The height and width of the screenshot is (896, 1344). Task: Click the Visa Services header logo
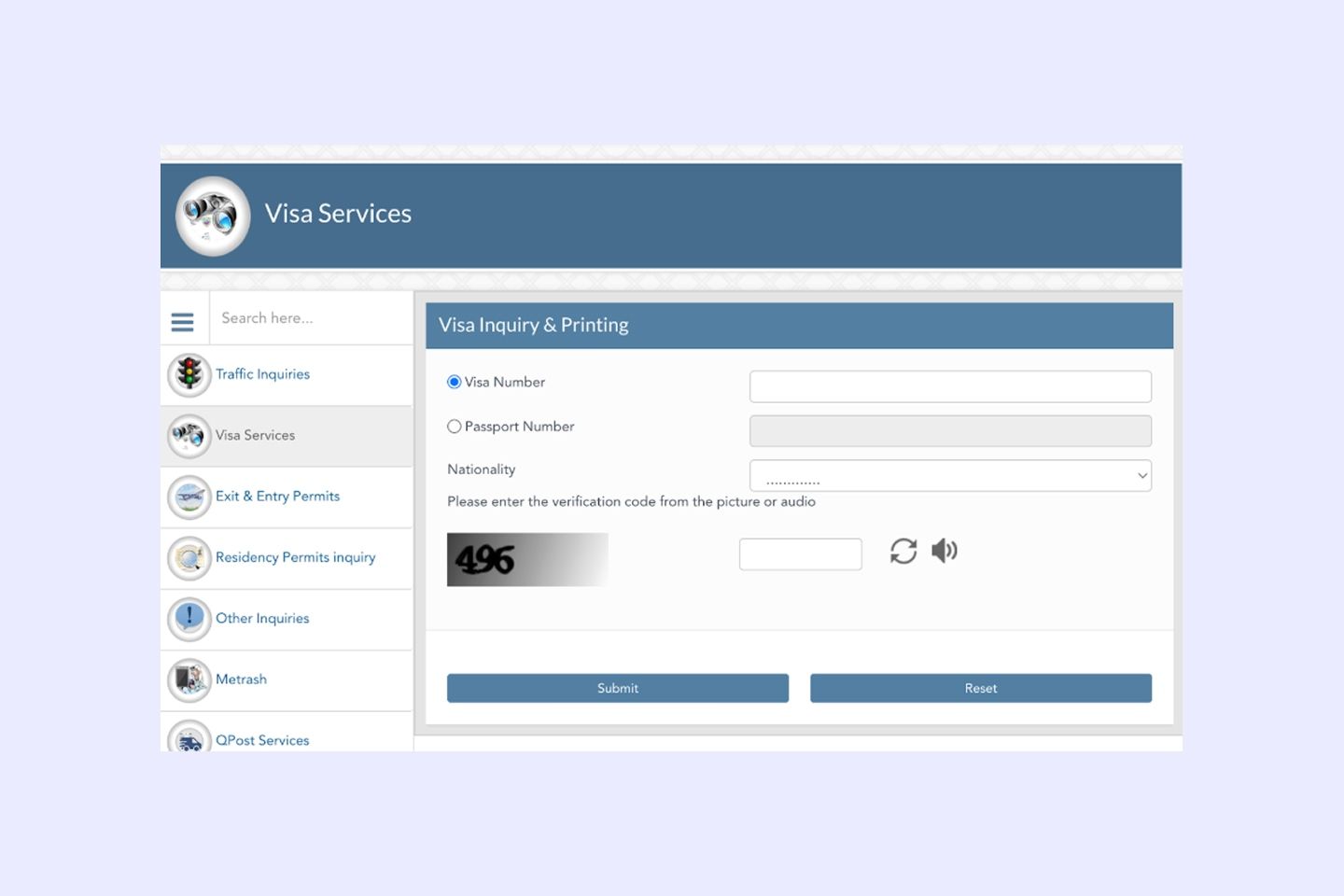point(213,216)
